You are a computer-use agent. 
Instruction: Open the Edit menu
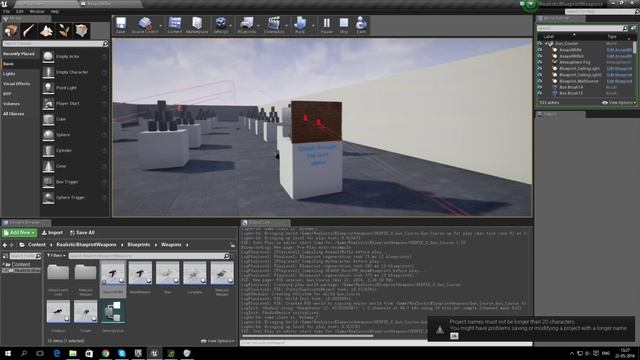coord(20,11)
